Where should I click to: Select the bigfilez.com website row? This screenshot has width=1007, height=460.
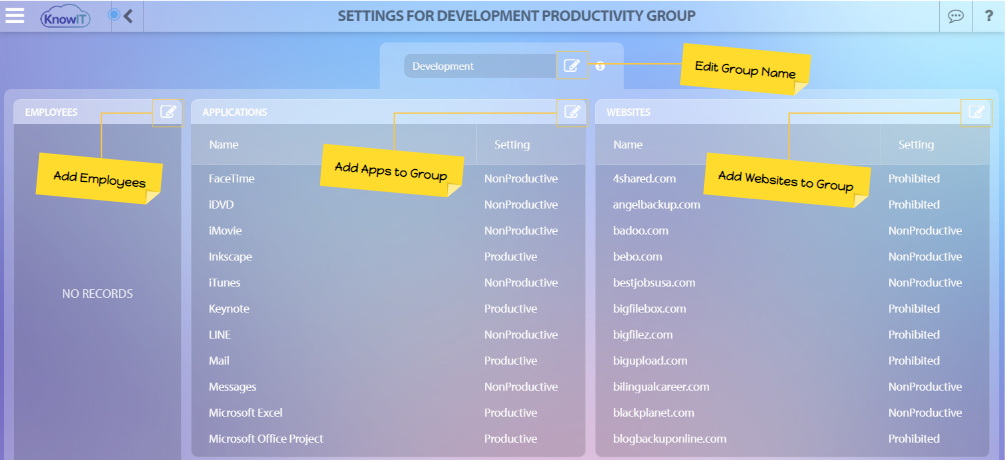(x=792, y=335)
